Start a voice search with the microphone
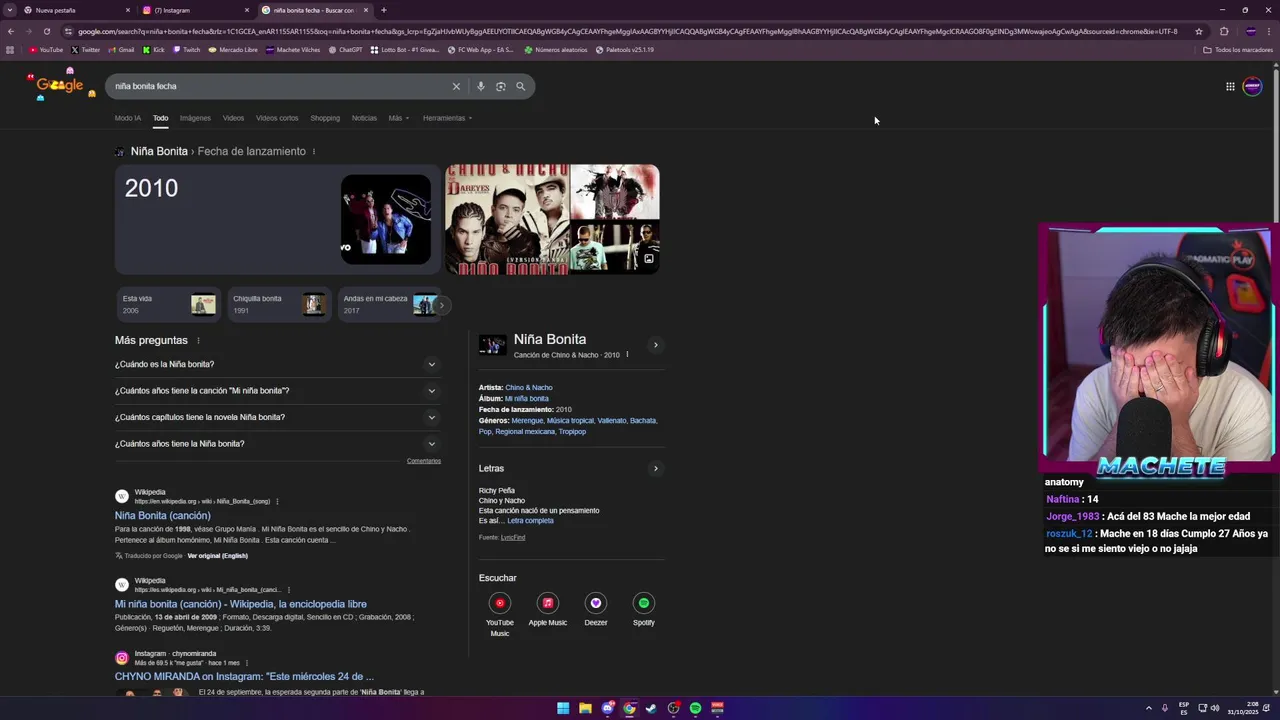1280x720 pixels. click(481, 86)
